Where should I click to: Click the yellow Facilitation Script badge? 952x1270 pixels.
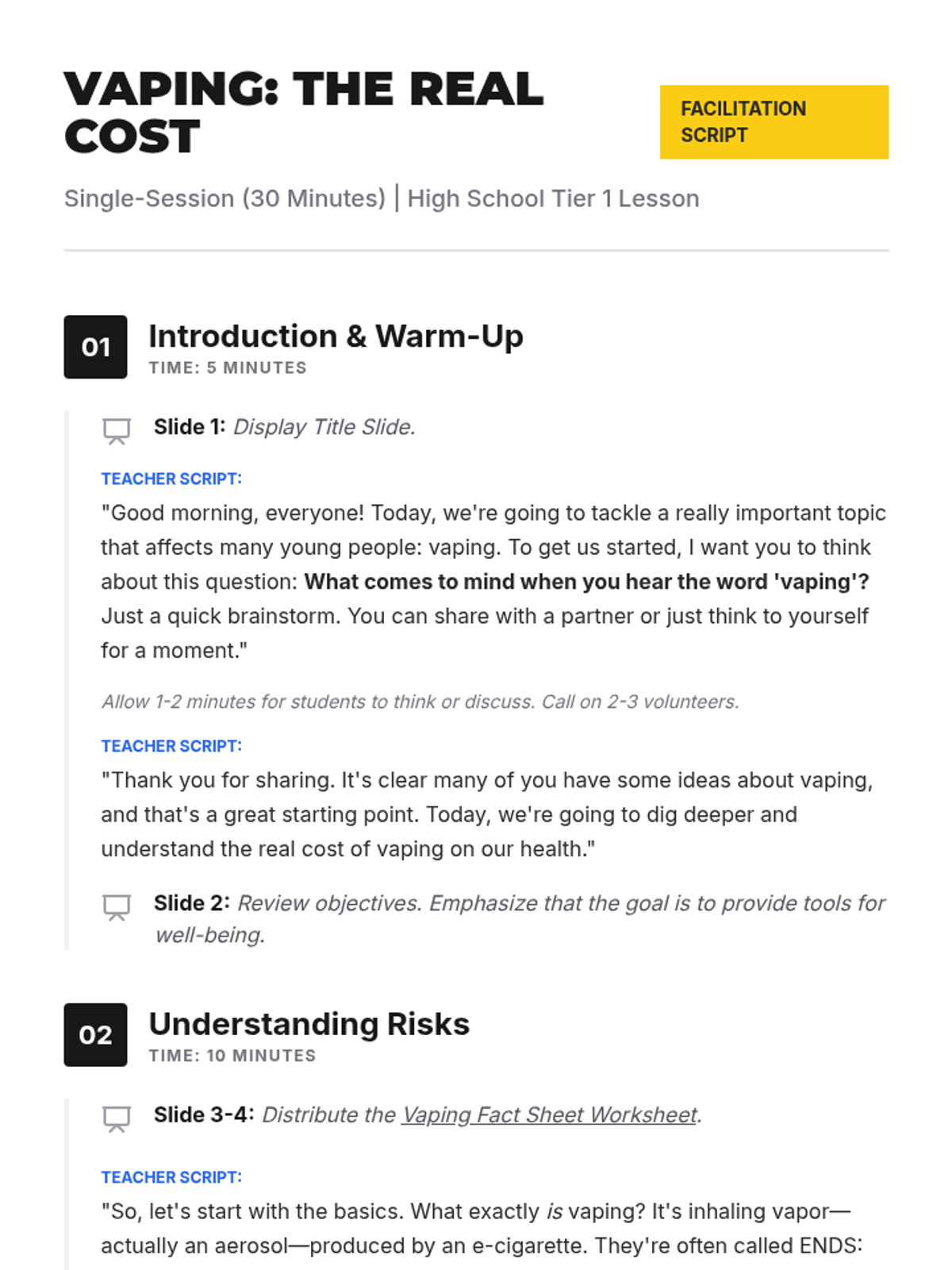coord(773,122)
